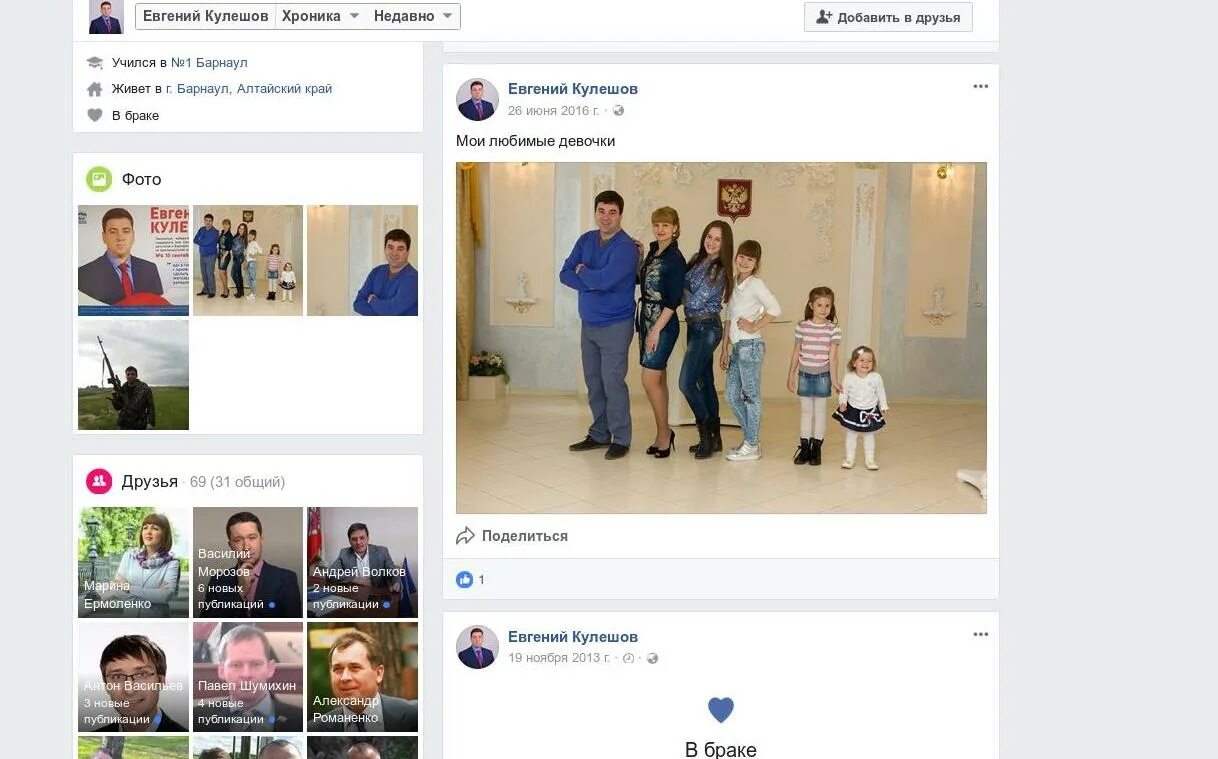1218x759 pixels.
Task: Open three-dots menu on 19 ноября 2013 post
Action: (980, 635)
